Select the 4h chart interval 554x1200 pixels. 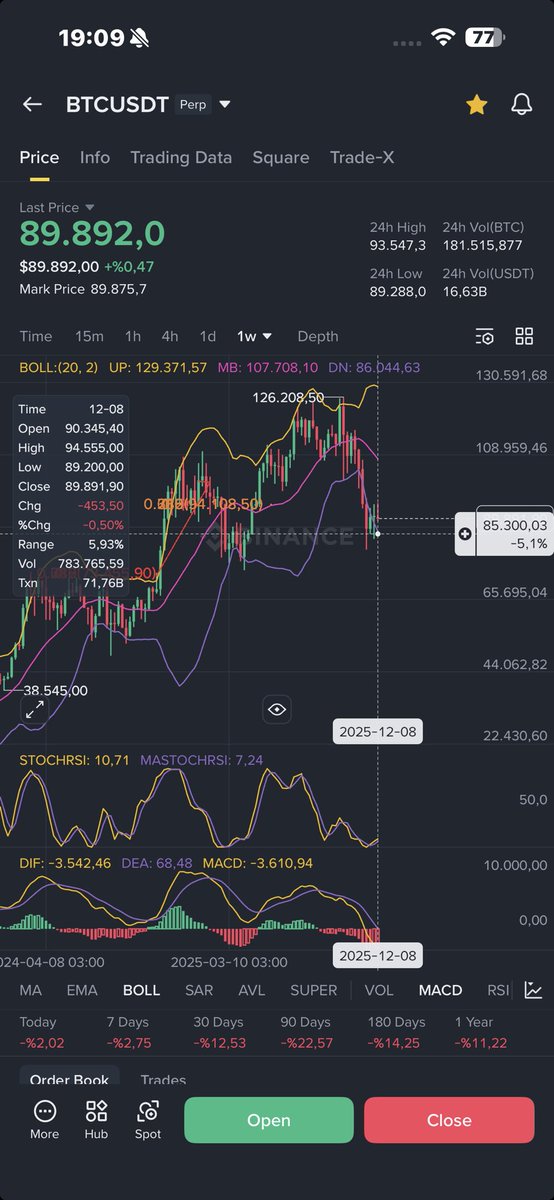[x=170, y=336]
